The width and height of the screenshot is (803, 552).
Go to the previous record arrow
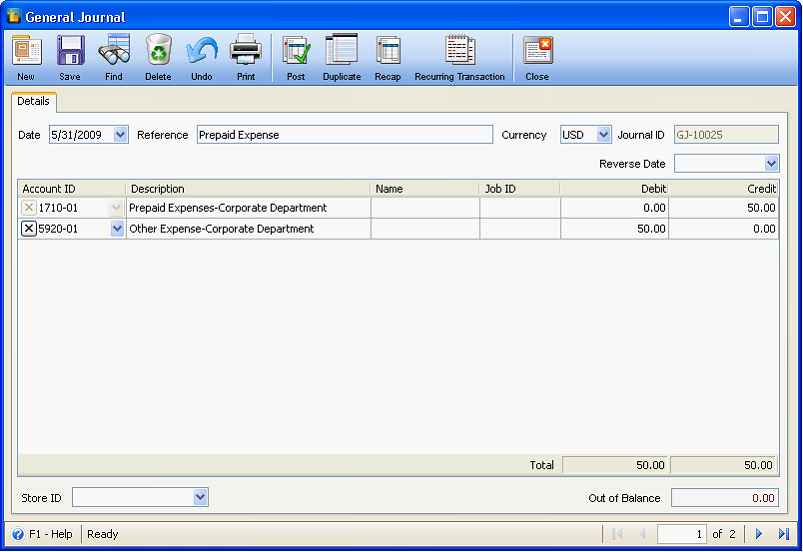pos(642,534)
